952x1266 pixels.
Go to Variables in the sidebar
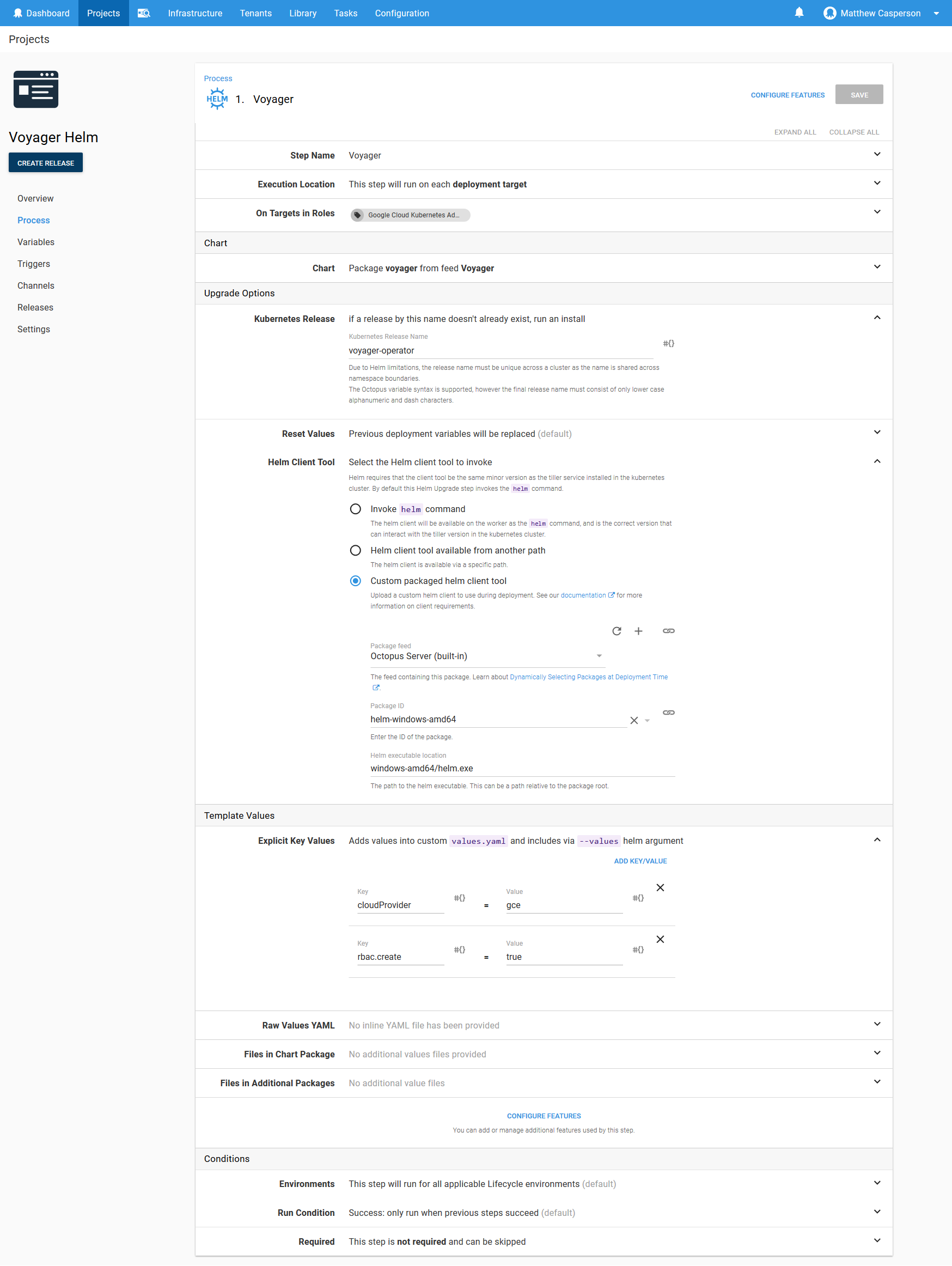[x=35, y=241]
